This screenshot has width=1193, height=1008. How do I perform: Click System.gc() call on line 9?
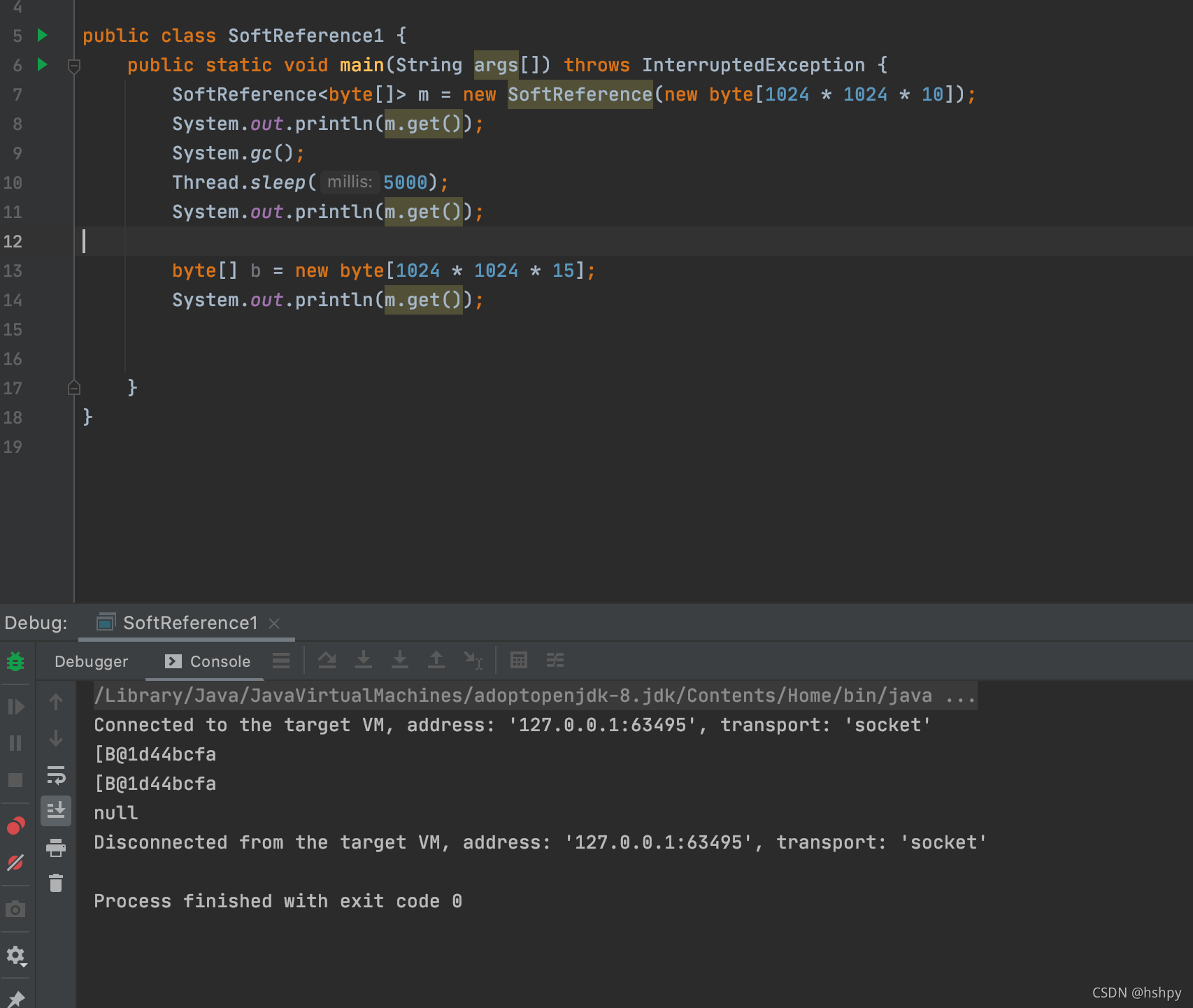point(238,153)
